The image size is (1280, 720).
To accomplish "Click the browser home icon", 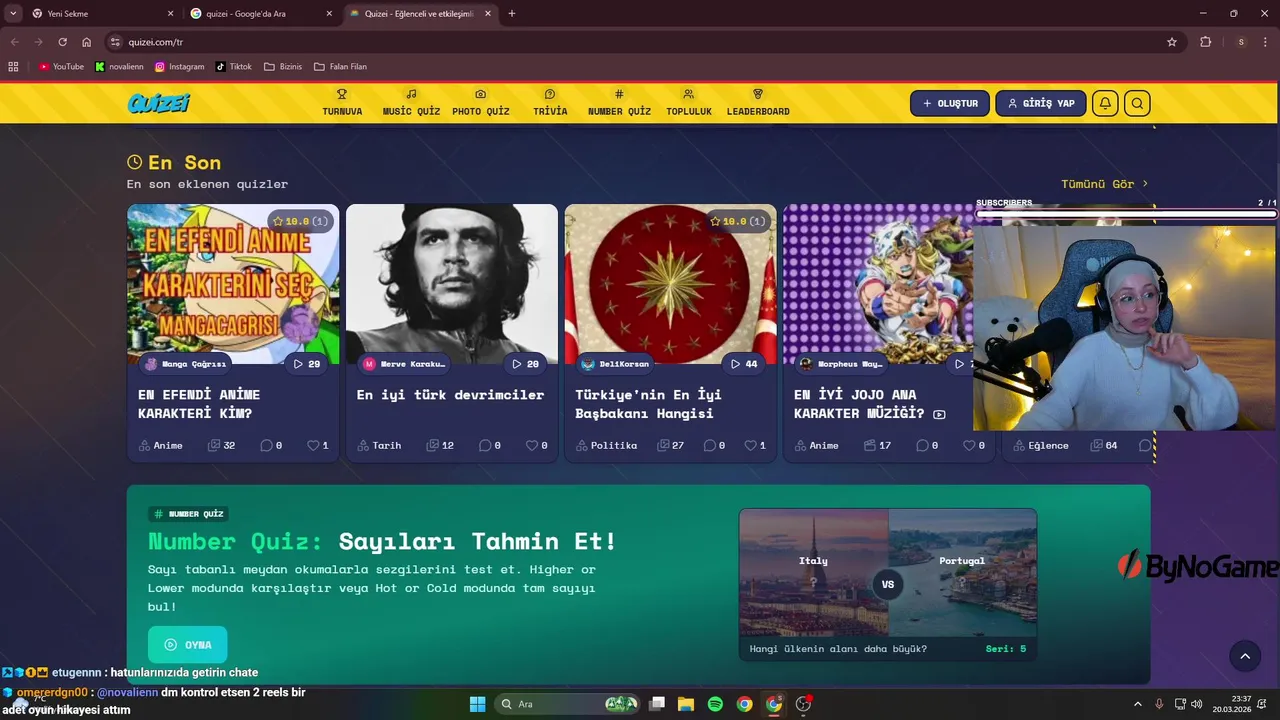I will click(x=86, y=42).
